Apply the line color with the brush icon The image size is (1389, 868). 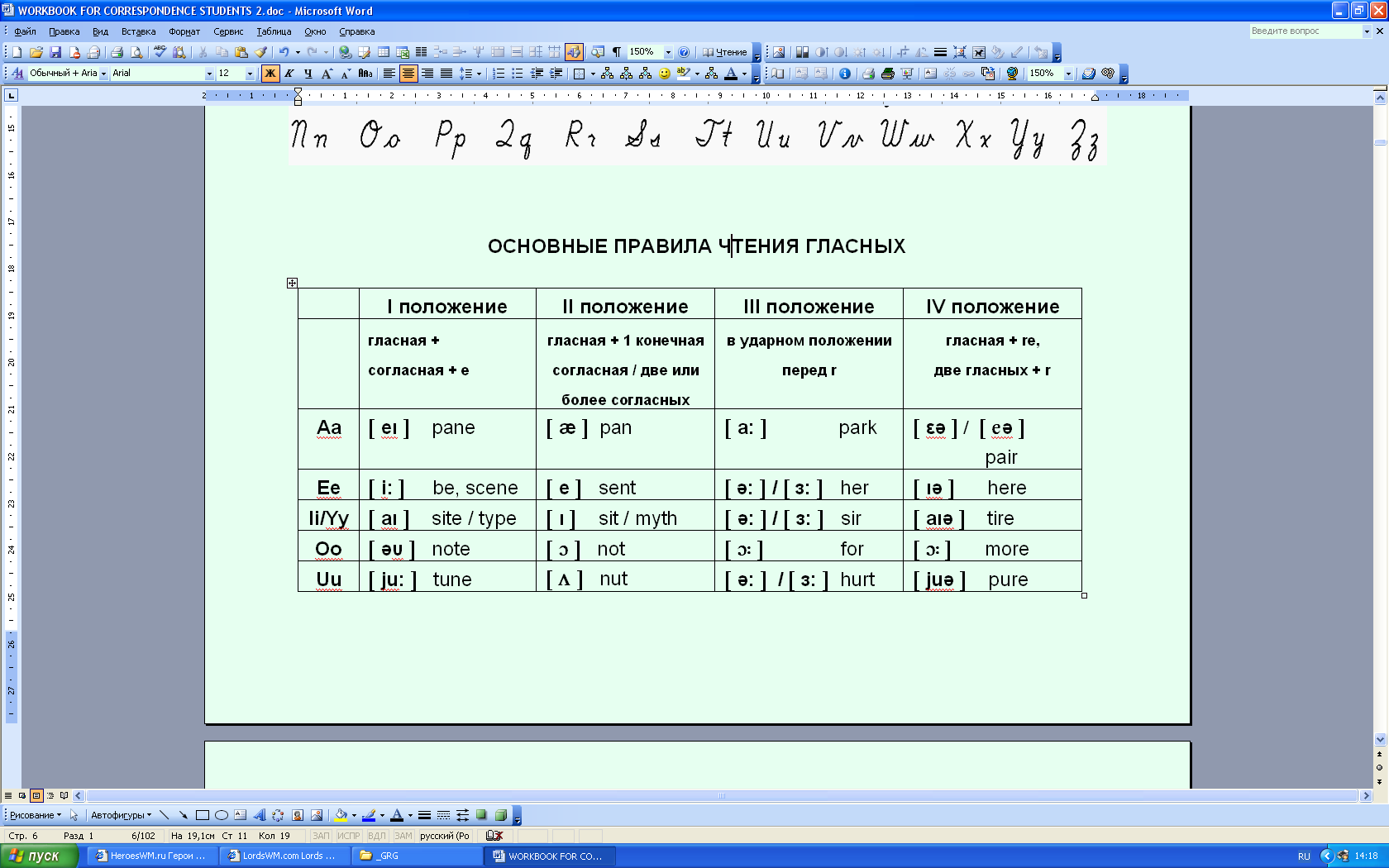coord(369,815)
